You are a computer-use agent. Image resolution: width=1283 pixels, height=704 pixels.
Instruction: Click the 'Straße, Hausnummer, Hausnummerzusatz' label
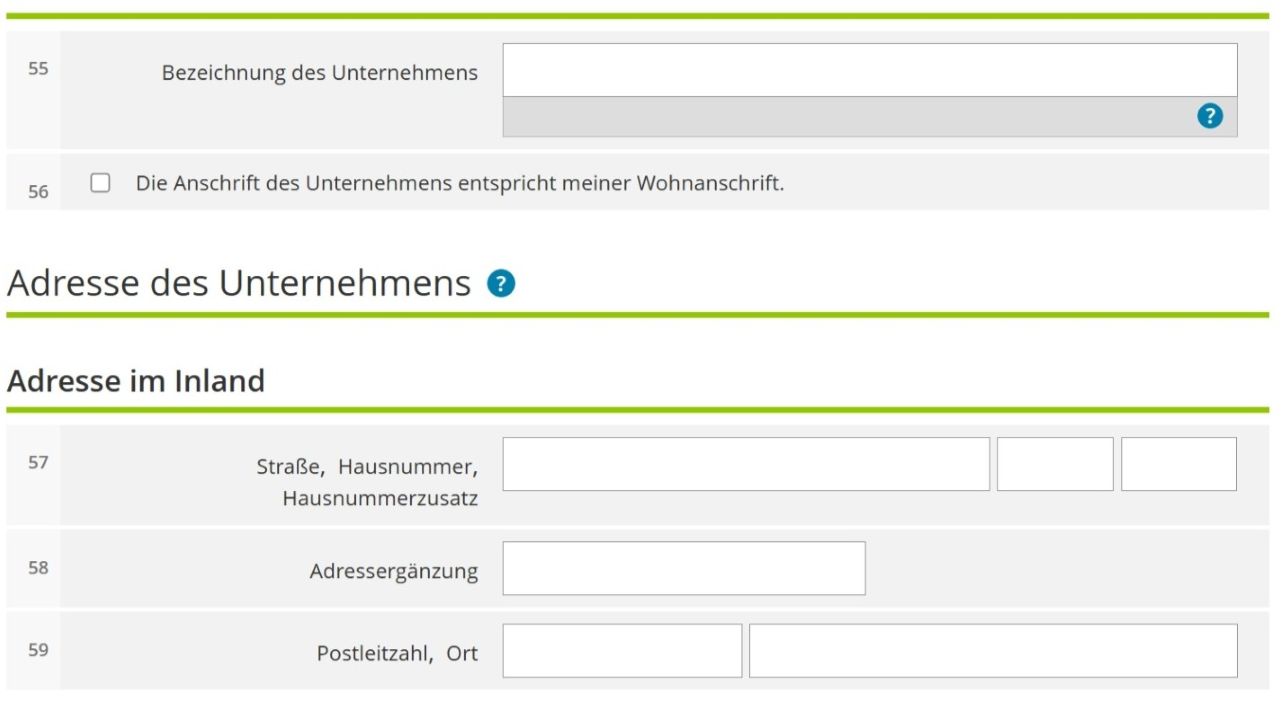[368, 482]
